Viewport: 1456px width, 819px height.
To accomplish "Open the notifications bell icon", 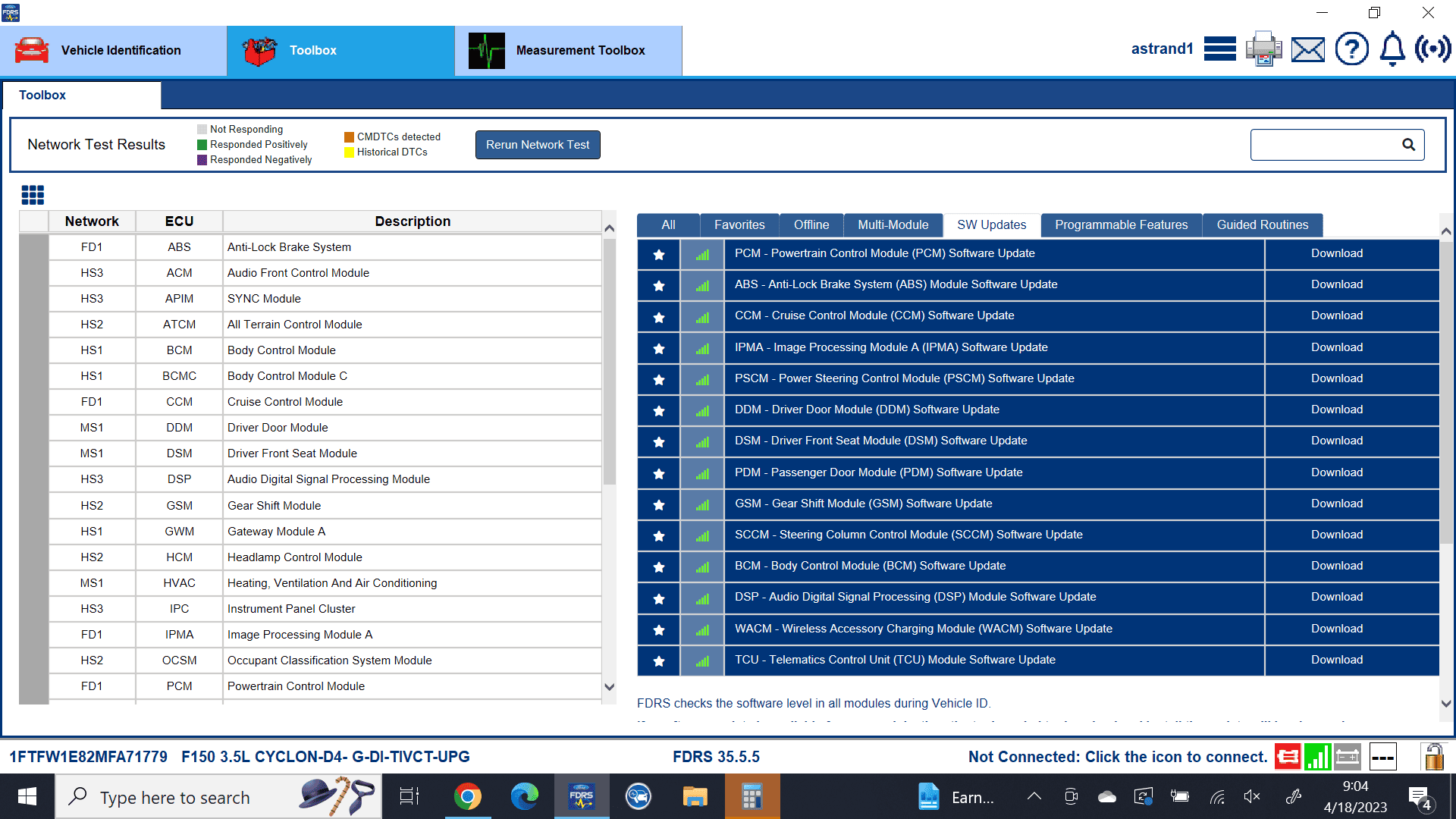I will point(1392,49).
